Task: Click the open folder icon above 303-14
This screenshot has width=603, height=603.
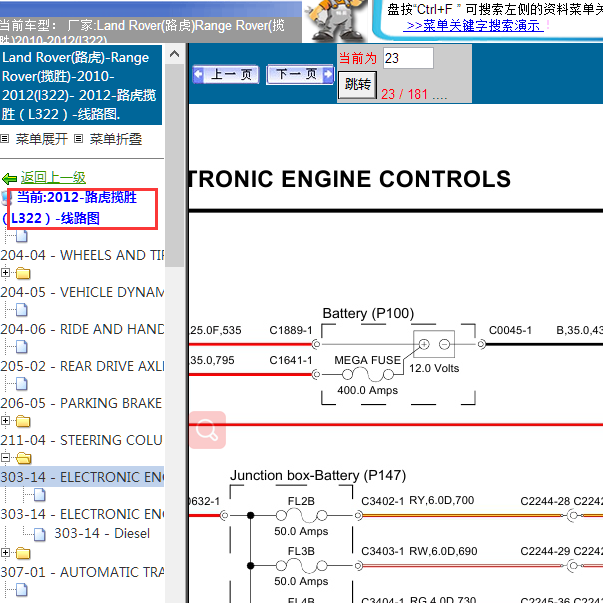Action: (23, 458)
